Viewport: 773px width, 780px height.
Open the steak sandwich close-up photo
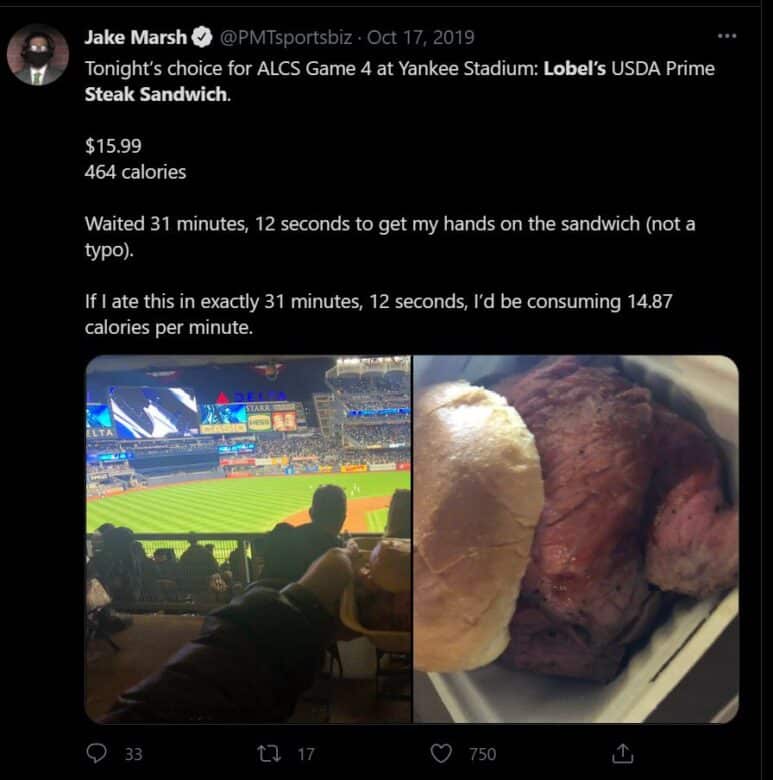point(576,539)
